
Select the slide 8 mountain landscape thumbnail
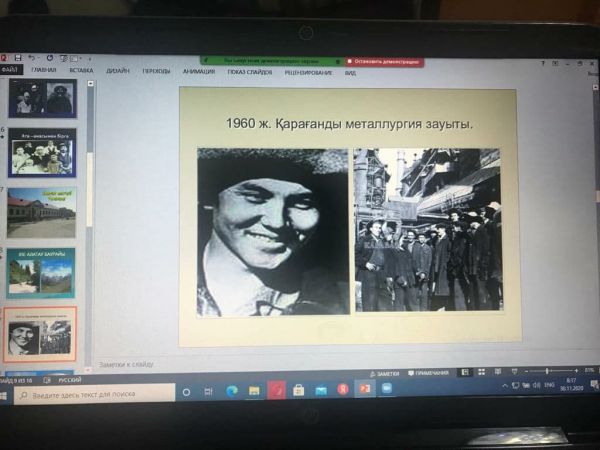[x=41, y=272]
